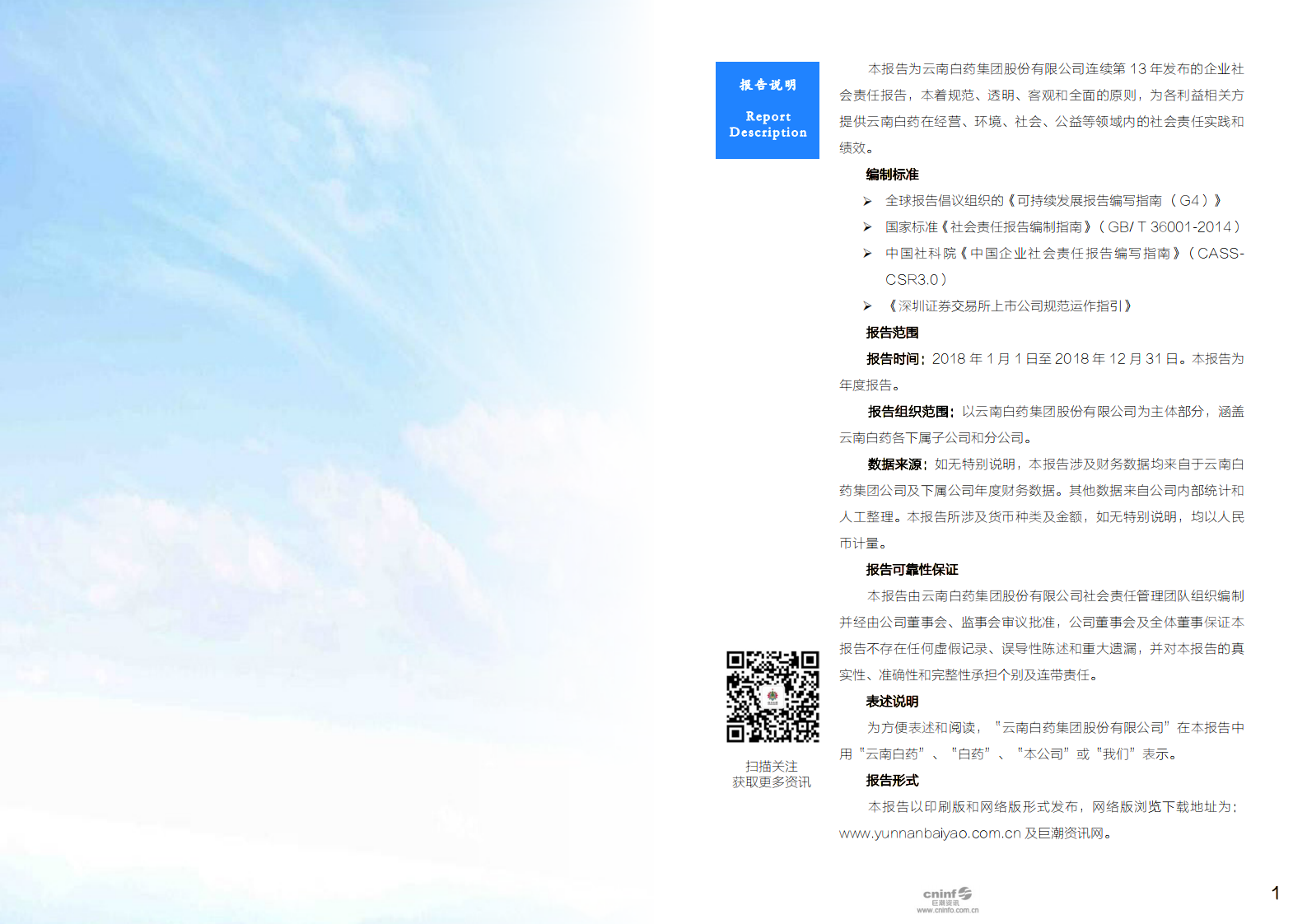Click arrow bullet before 全球报告倡议组织
The height and width of the screenshot is (924, 1307).
click(867, 201)
